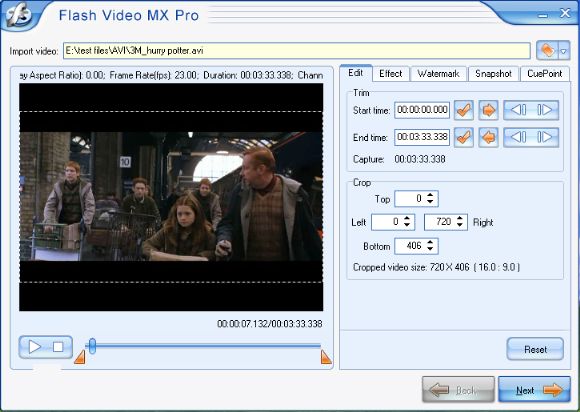Increase the Top crop value
Screen dimensions: 580x412
[430, 195]
